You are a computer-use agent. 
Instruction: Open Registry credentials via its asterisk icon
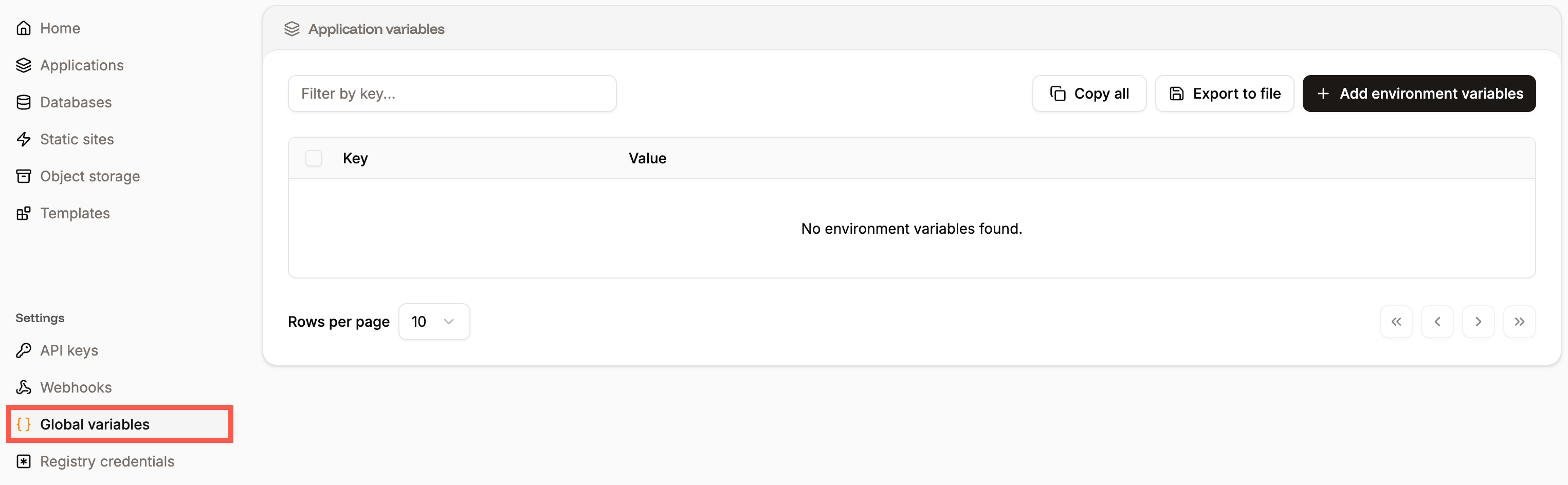pos(23,461)
